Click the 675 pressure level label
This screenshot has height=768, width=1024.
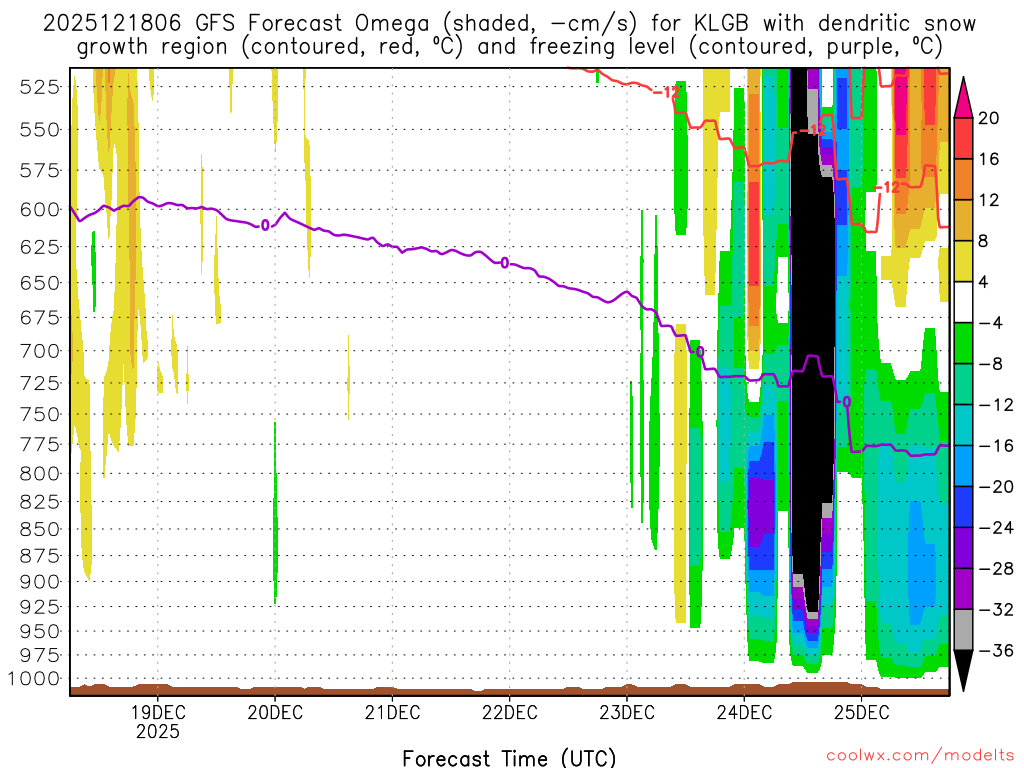pyautogui.click(x=40, y=317)
